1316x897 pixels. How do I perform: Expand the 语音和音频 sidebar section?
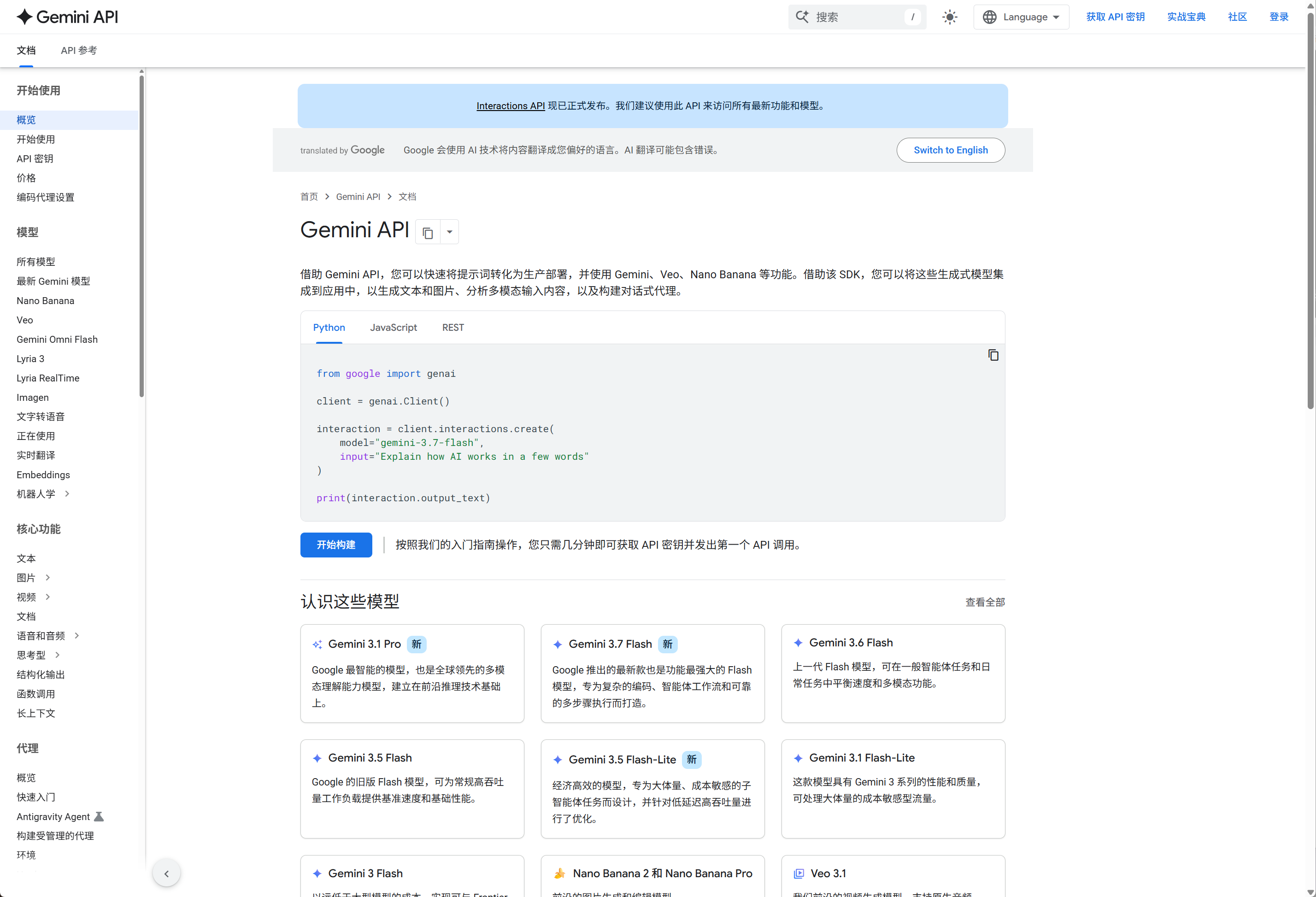pos(76,636)
